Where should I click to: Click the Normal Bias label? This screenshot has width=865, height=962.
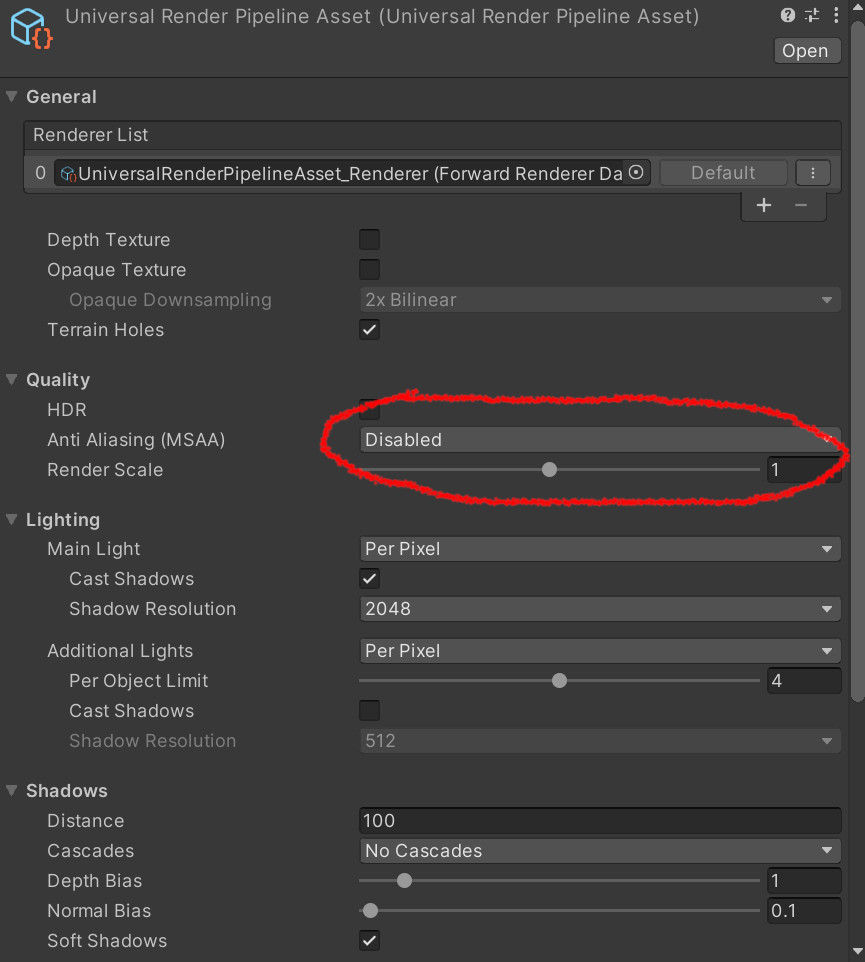pyautogui.click(x=99, y=910)
